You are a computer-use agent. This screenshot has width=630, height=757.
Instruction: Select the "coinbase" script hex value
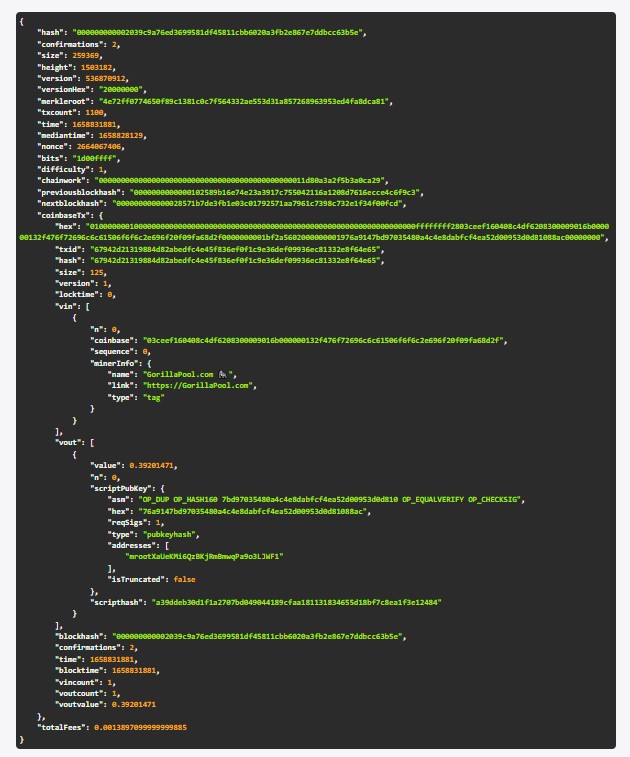323,340
